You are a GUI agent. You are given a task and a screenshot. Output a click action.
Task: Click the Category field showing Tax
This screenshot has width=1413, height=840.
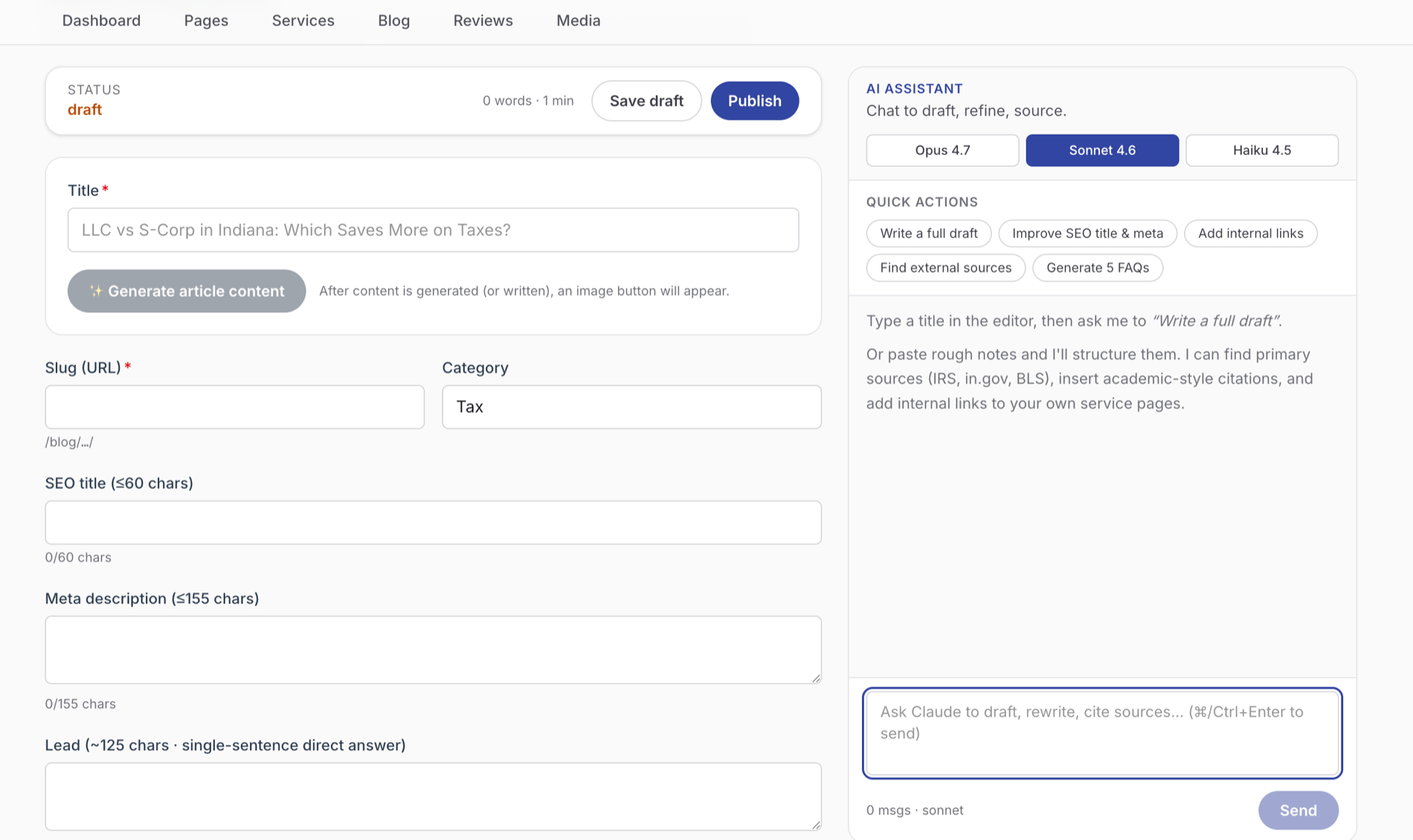coord(631,407)
